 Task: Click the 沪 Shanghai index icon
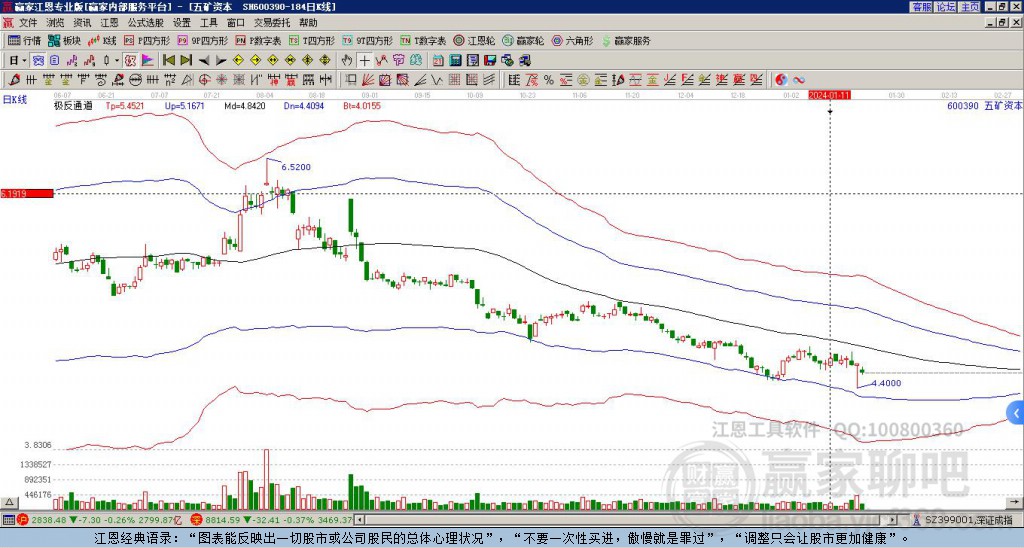pyautogui.click(x=24, y=520)
